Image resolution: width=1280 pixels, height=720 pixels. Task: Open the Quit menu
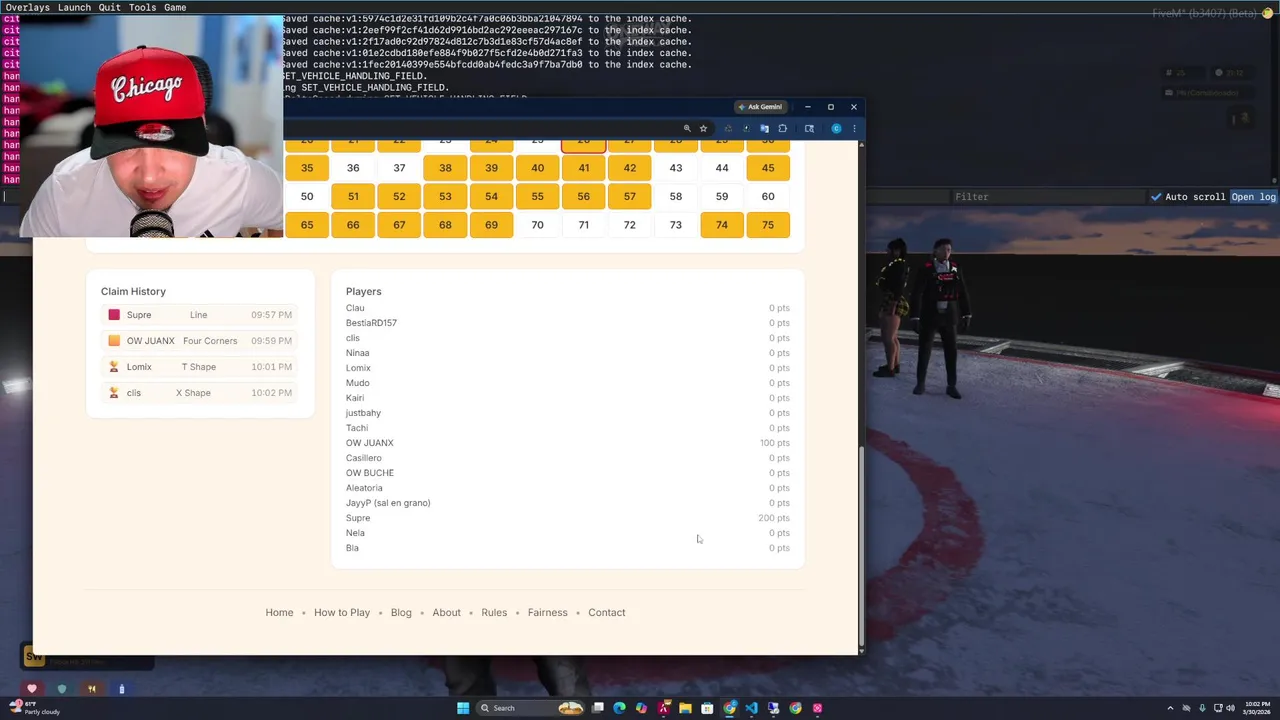point(109,7)
